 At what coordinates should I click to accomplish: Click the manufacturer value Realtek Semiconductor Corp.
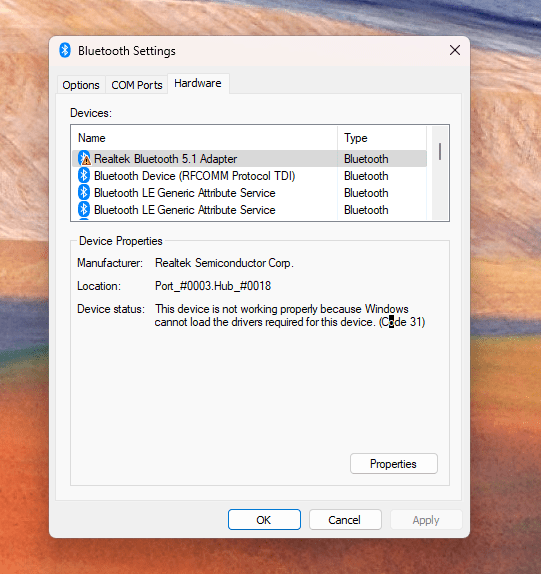(224, 263)
